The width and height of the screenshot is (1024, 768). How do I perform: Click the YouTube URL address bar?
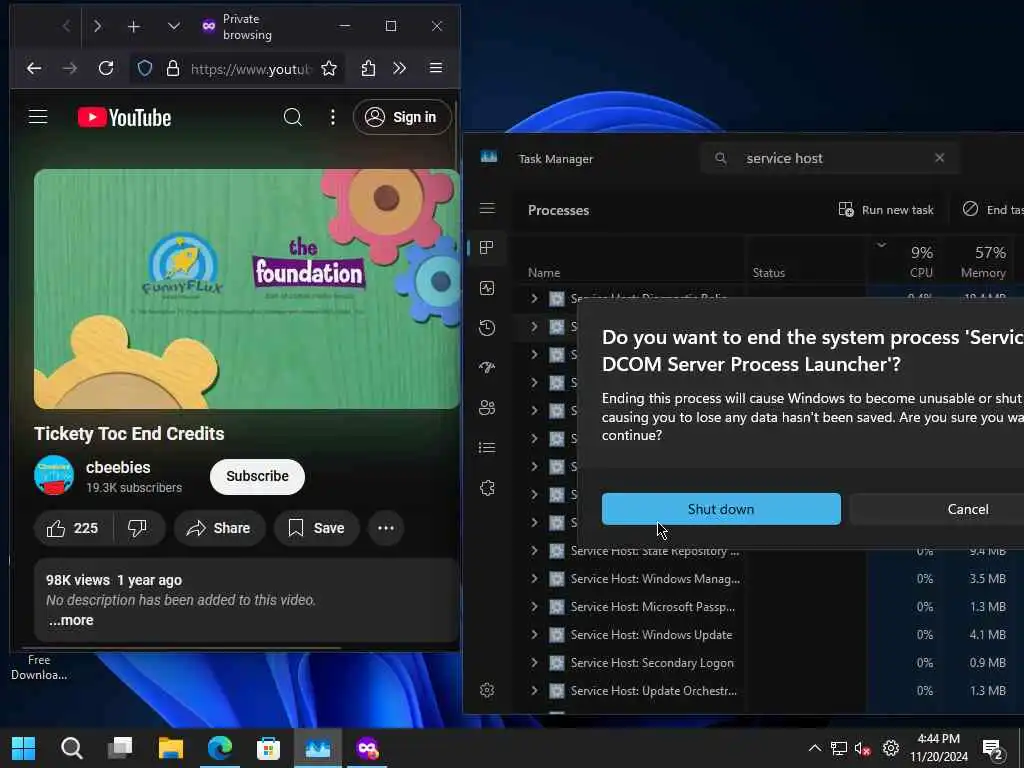[x=251, y=69]
